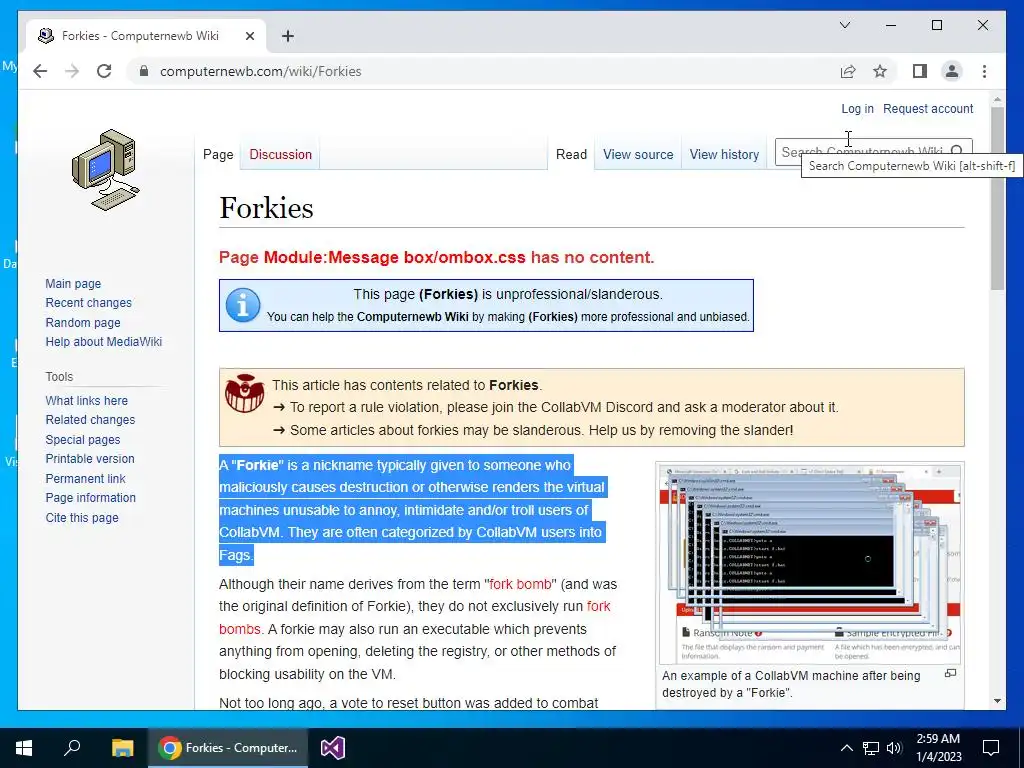Open the tab search chevron
1024x768 pixels.
coord(844,25)
